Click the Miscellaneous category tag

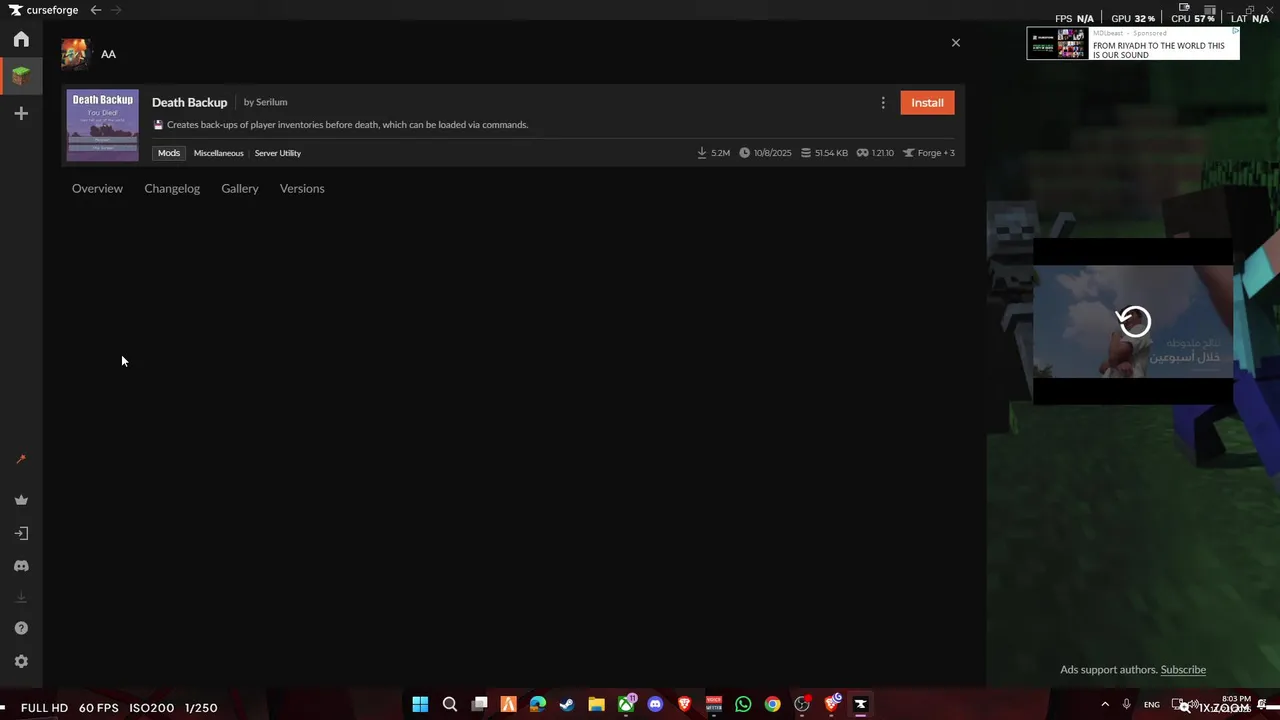click(x=218, y=153)
